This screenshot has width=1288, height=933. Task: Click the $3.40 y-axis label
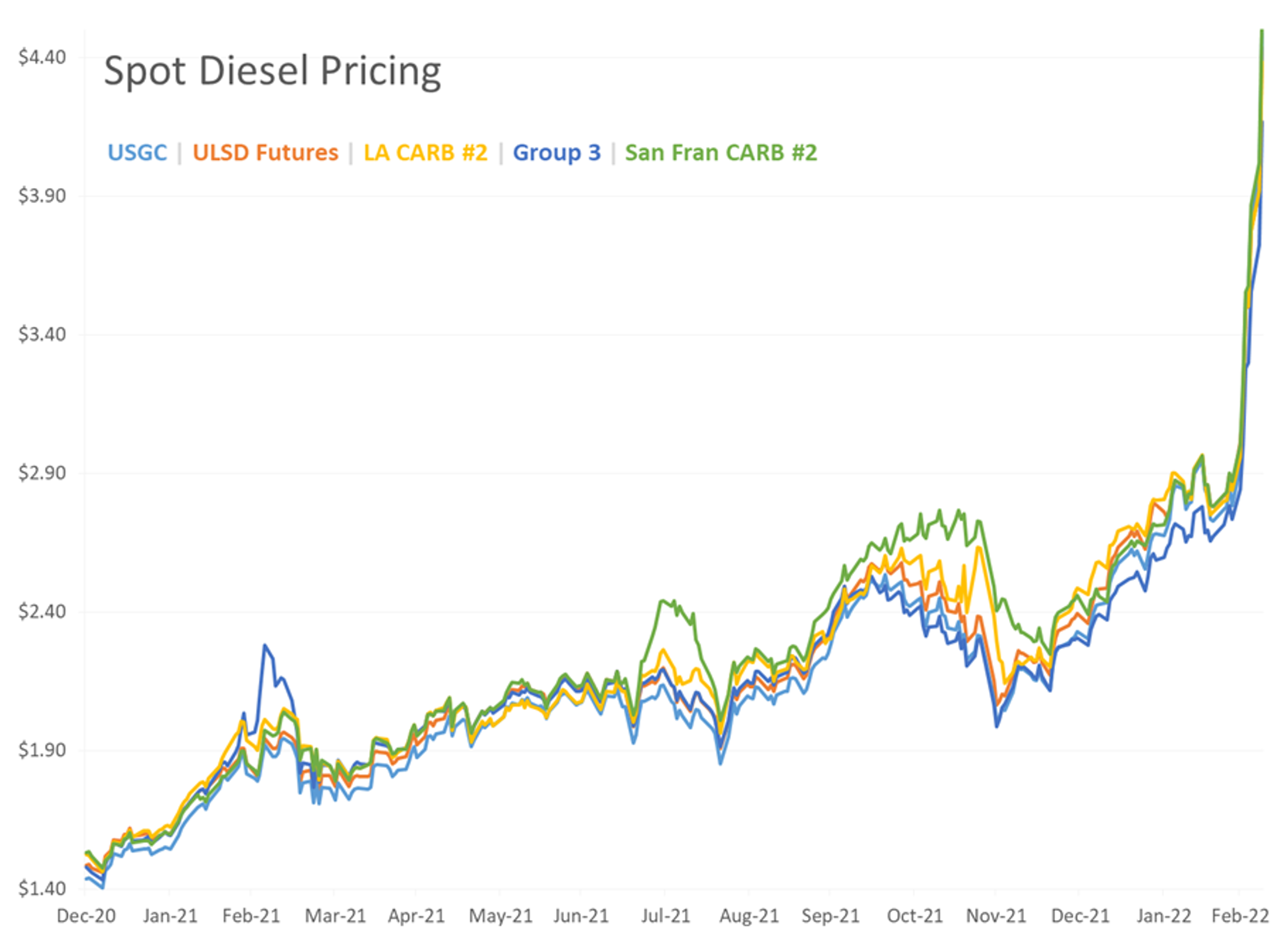(42, 334)
